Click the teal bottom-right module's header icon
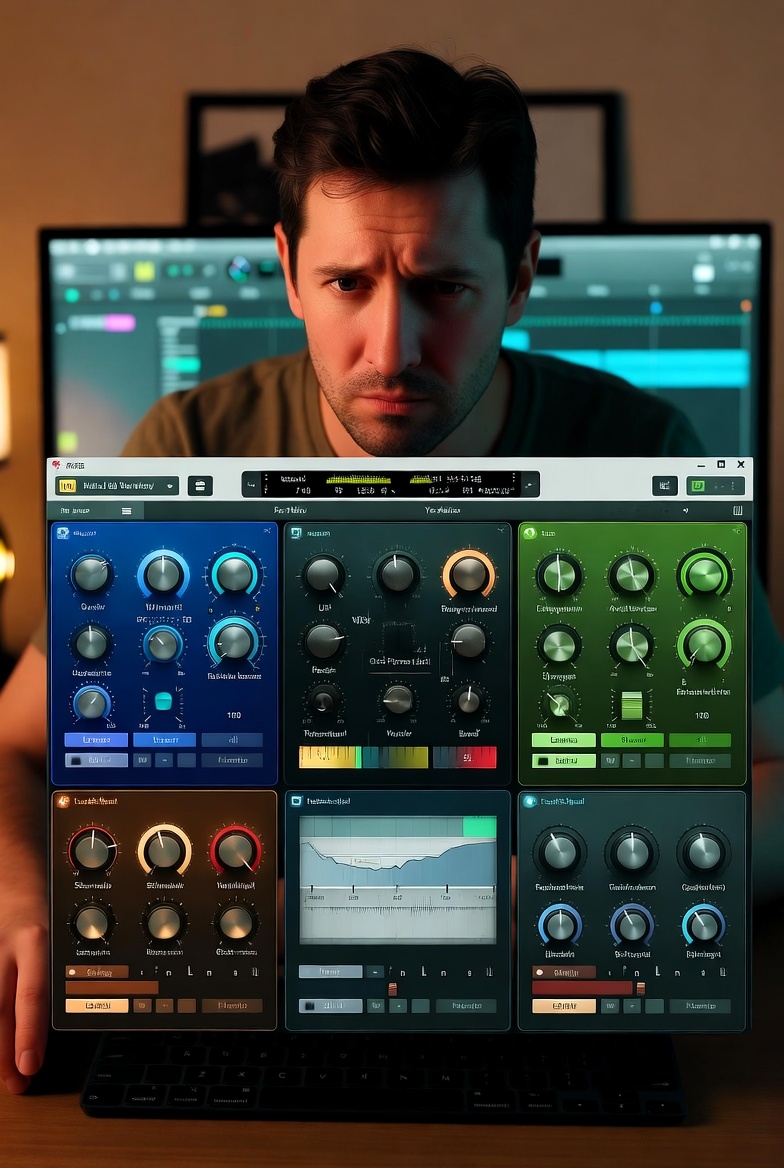784x1168 pixels. point(529,801)
